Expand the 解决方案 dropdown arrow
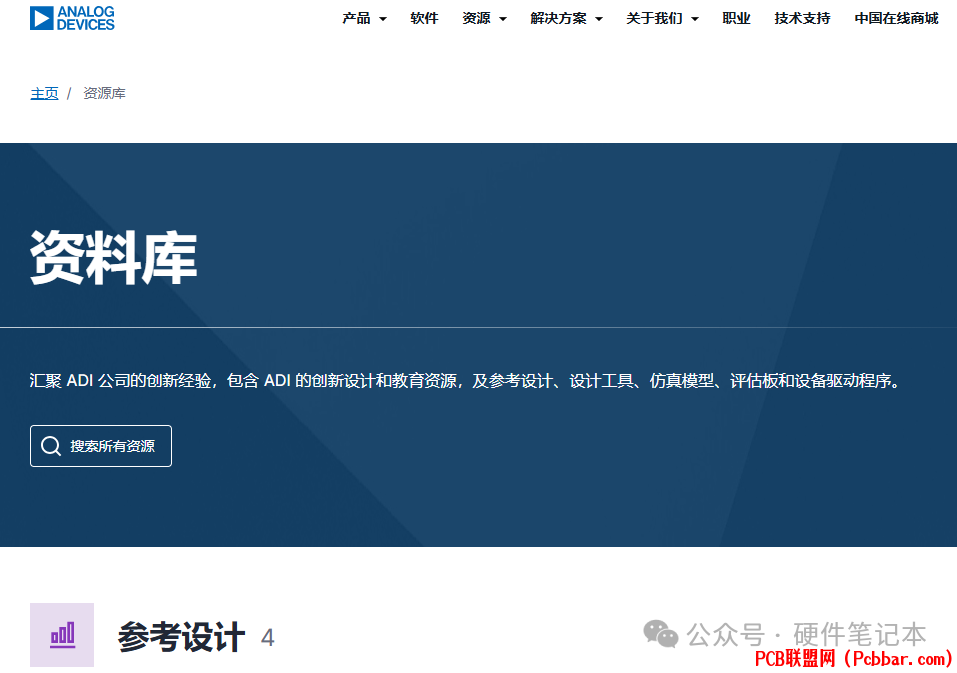Screen dimensions: 957x673 pyautogui.click(x=599, y=19)
